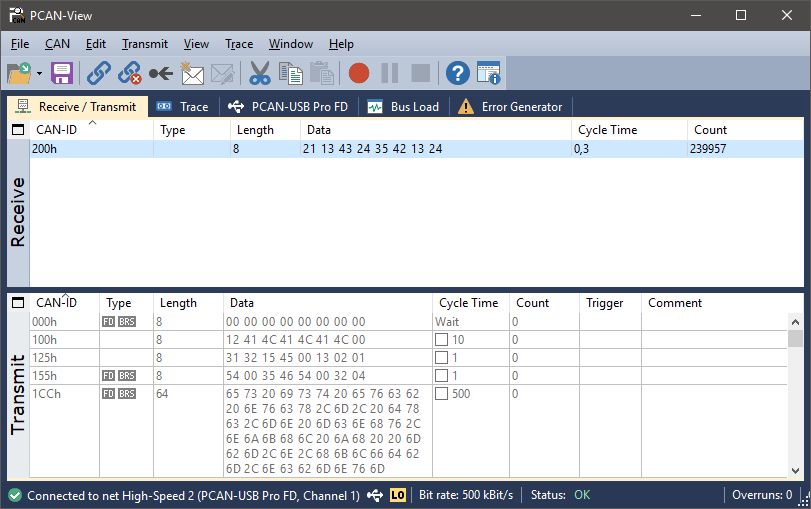Open dropdown arrow beside Open folder icon
811x509 pixels.
click(39, 74)
